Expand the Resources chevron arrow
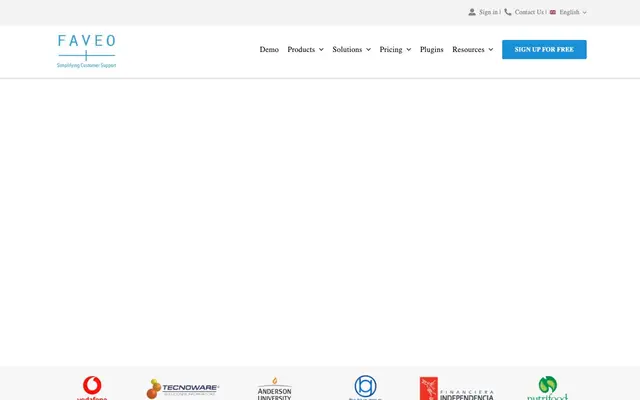 [x=491, y=50]
